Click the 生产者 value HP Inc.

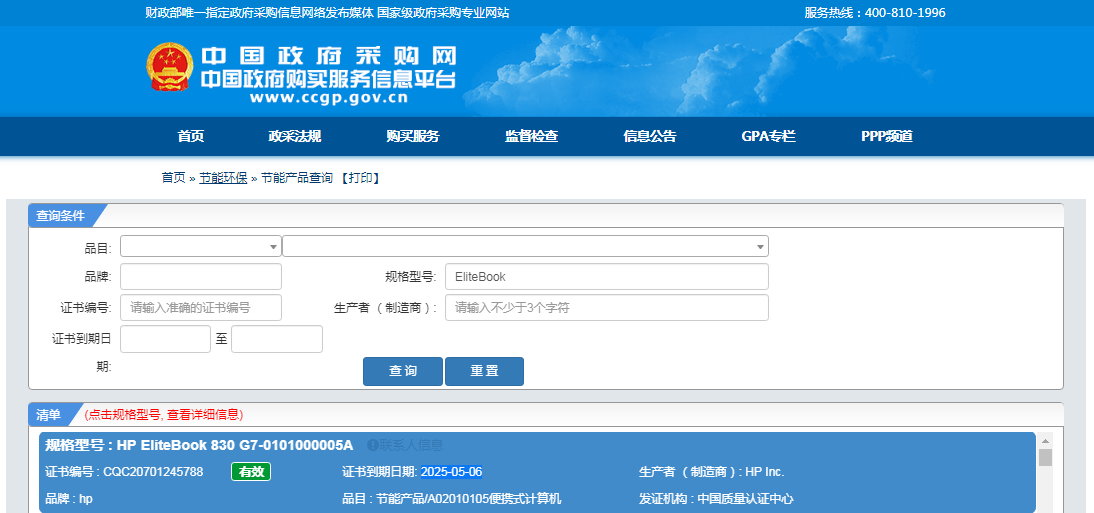click(x=765, y=472)
